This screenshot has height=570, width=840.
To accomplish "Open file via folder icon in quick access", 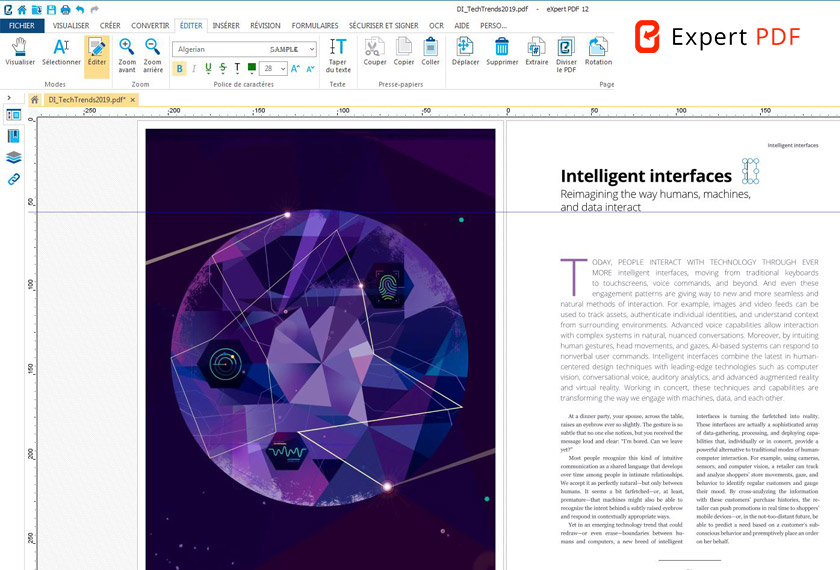I will [36, 9].
